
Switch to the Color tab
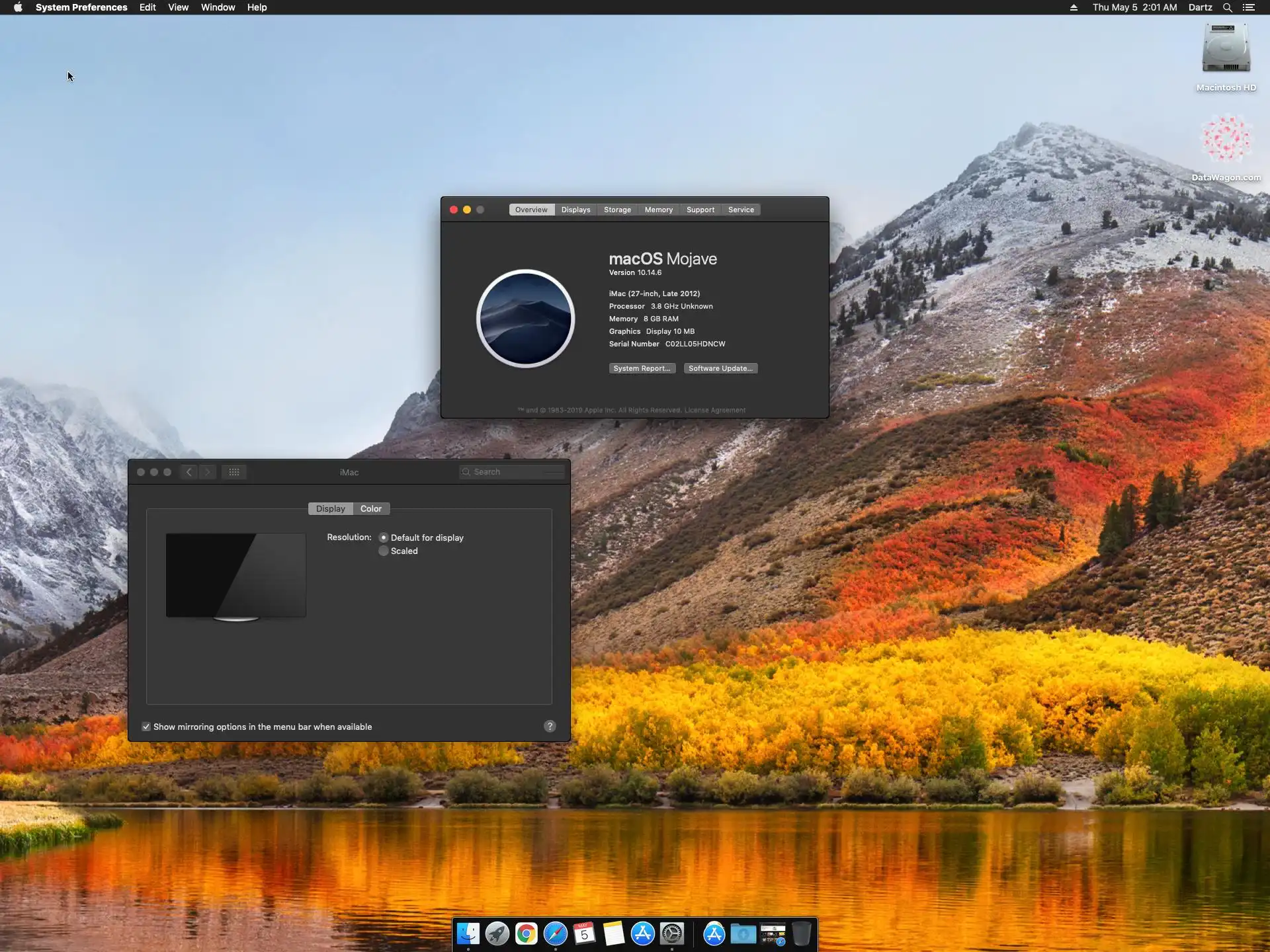pos(370,508)
